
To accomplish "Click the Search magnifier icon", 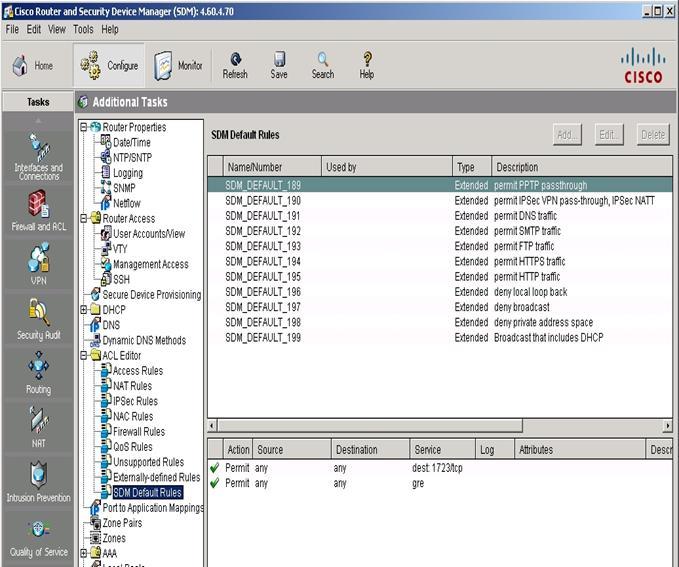I will point(323,59).
